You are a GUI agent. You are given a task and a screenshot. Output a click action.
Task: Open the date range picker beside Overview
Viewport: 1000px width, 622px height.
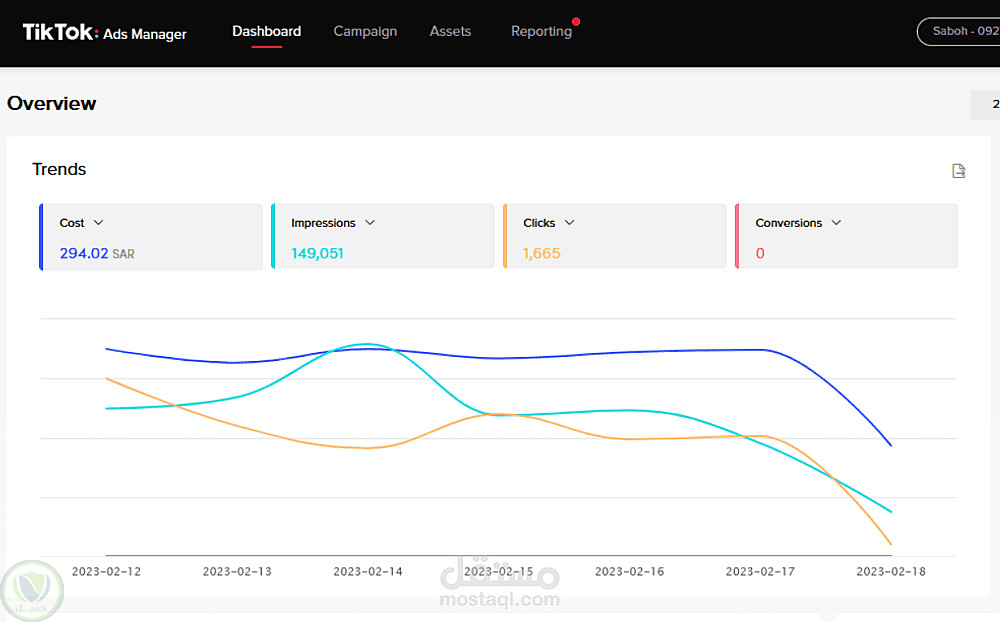[985, 104]
